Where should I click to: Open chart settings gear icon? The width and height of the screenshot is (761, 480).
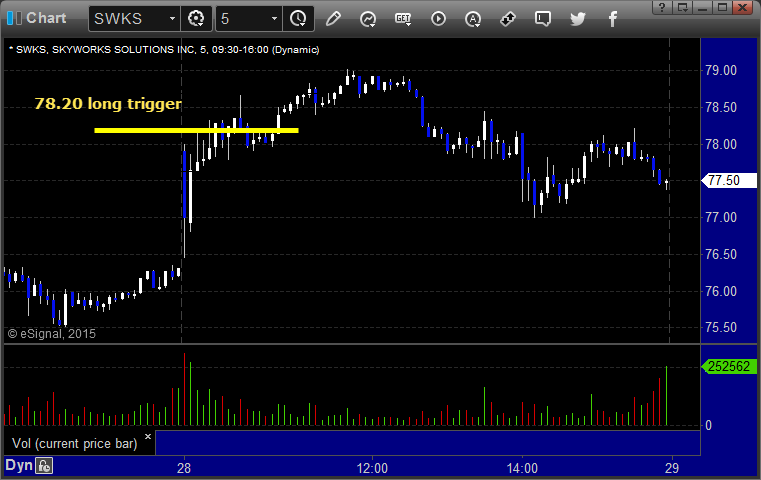196,19
